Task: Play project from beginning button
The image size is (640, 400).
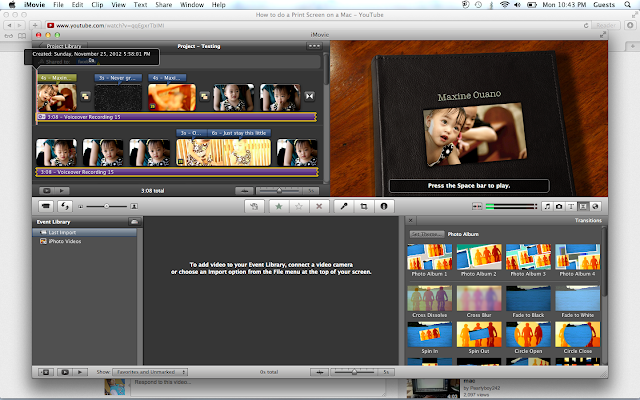Action: click(62, 191)
